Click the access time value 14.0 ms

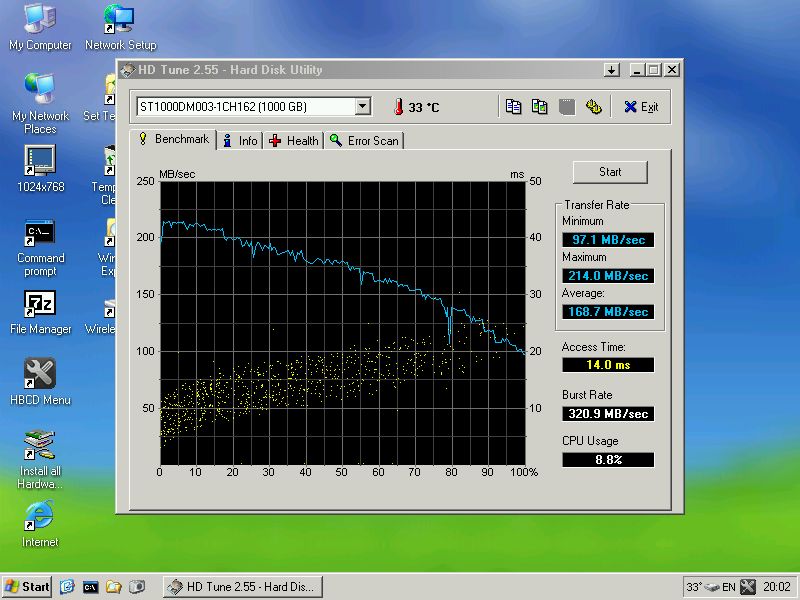[x=608, y=365]
